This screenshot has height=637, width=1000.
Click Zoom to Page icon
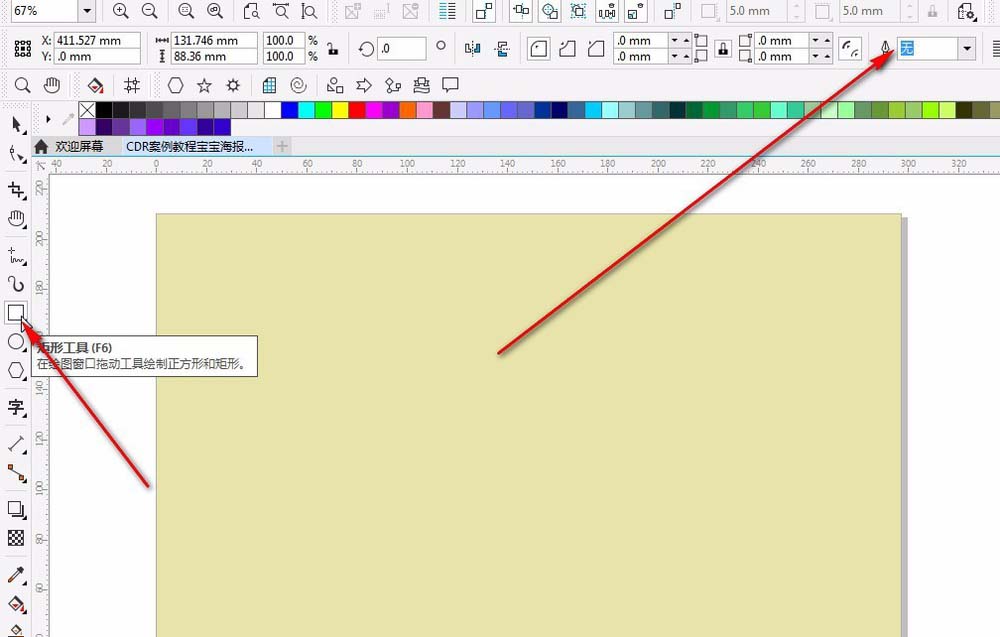pyautogui.click(x=251, y=11)
